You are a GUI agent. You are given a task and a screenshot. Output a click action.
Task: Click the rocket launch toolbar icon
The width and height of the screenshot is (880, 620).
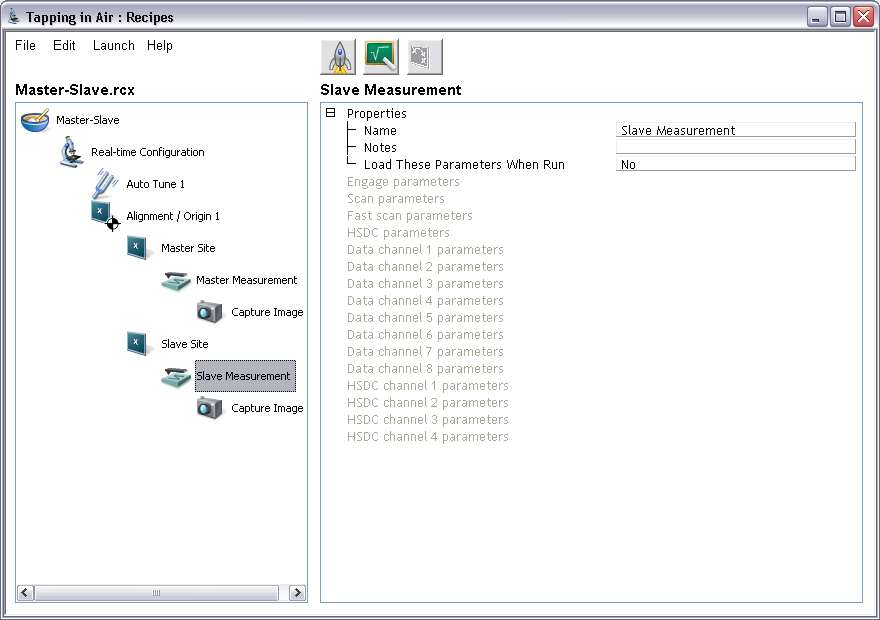coord(338,57)
